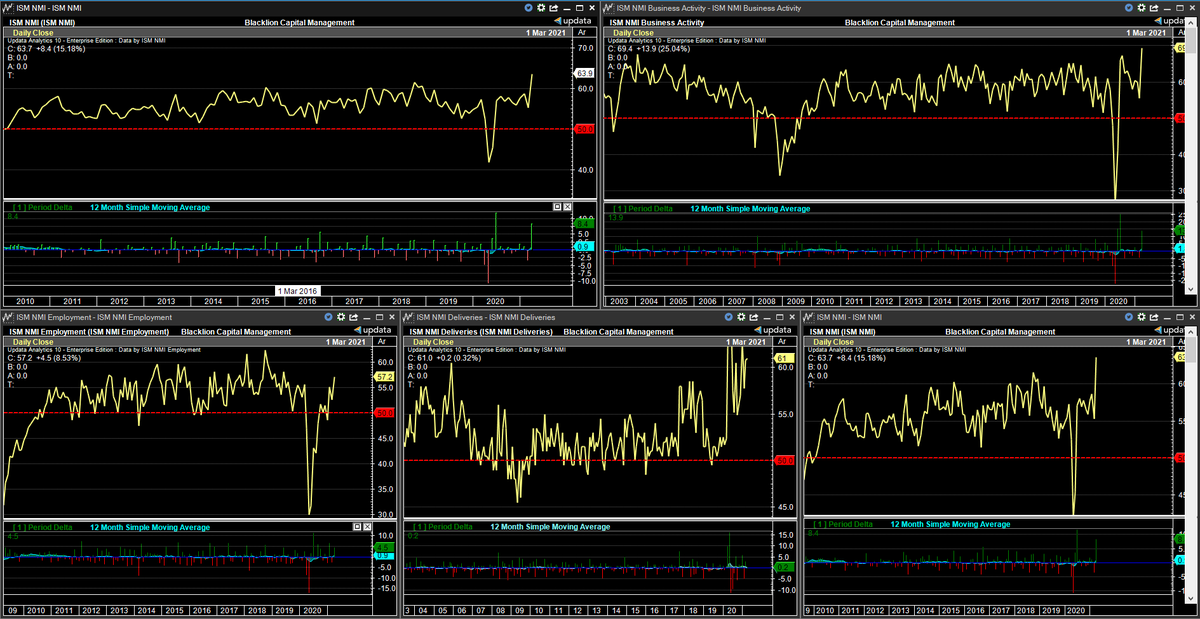The width and height of the screenshot is (1200, 619).
Task: Click chart icon in ISM NMI Deliveries title bar
Action: (409, 317)
